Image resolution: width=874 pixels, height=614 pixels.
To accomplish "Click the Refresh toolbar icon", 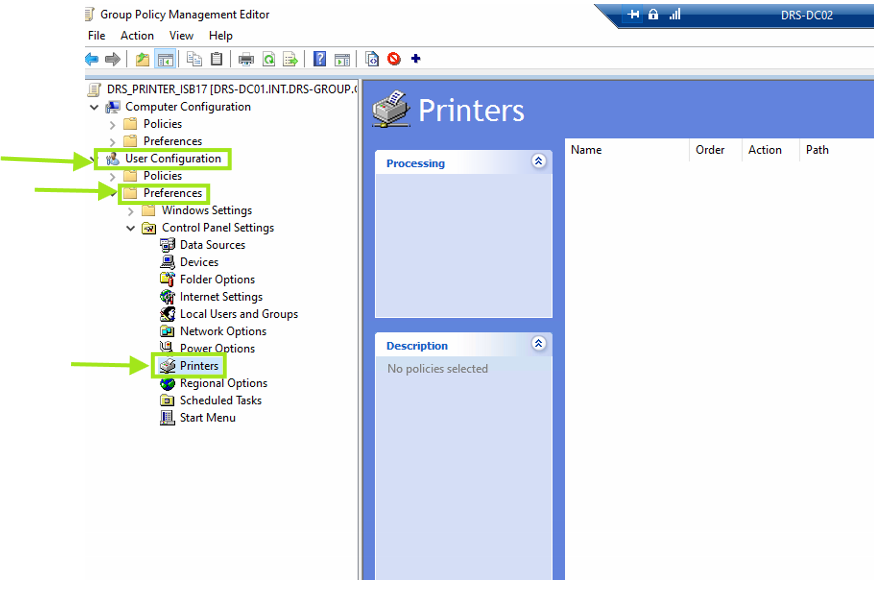I will click(268, 59).
